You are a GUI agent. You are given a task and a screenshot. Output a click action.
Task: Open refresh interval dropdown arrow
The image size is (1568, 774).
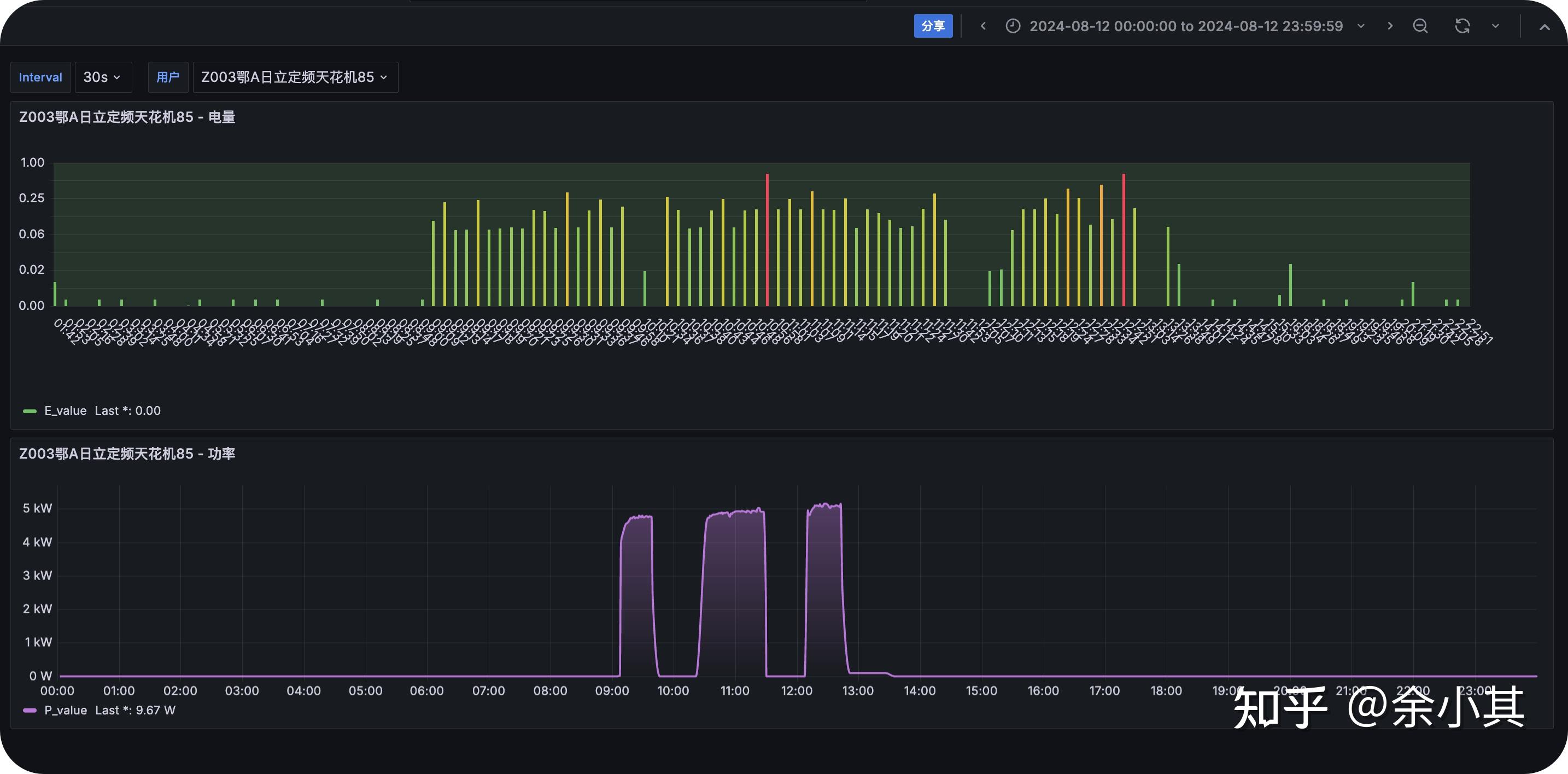1495,26
